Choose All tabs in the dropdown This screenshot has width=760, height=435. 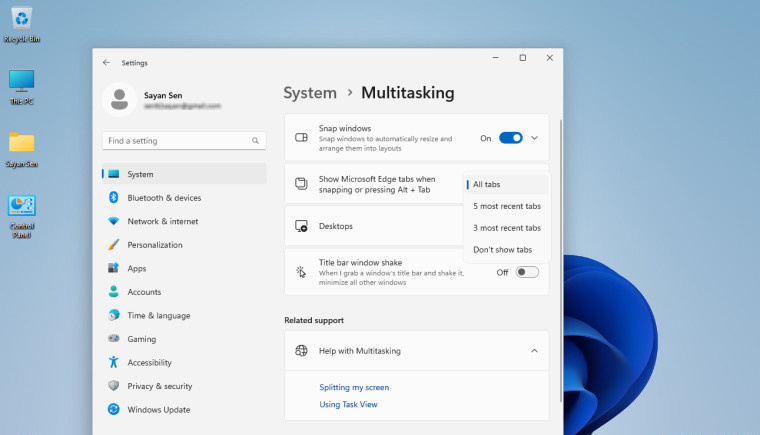pos(507,184)
